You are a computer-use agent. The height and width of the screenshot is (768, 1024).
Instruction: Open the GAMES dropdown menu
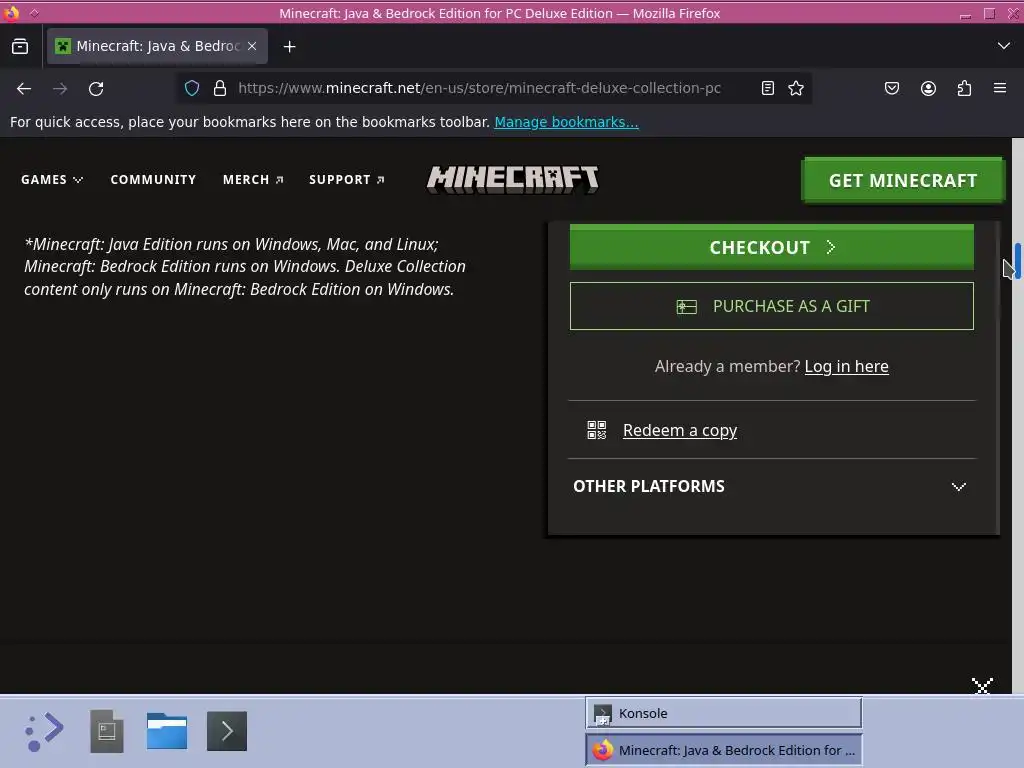coord(52,180)
